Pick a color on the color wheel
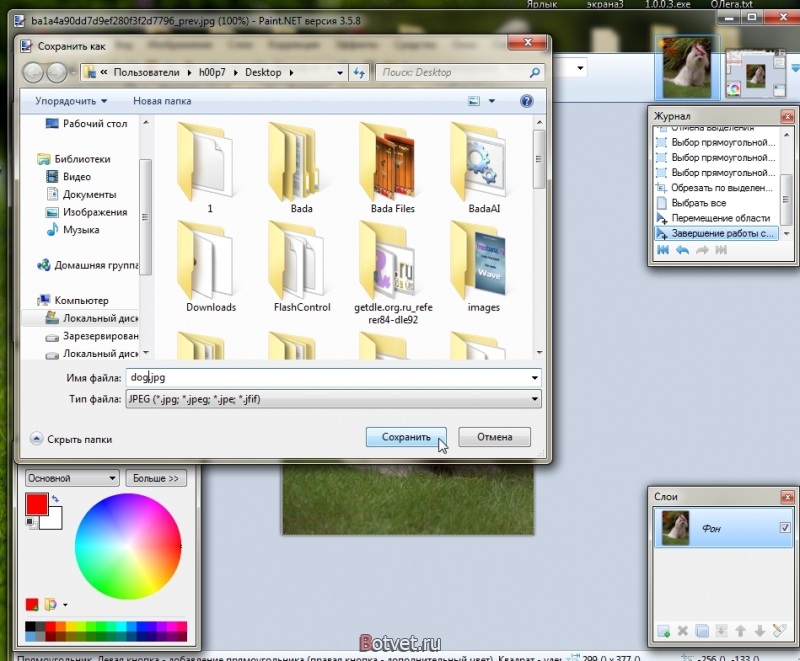800x661 pixels. tap(128, 546)
